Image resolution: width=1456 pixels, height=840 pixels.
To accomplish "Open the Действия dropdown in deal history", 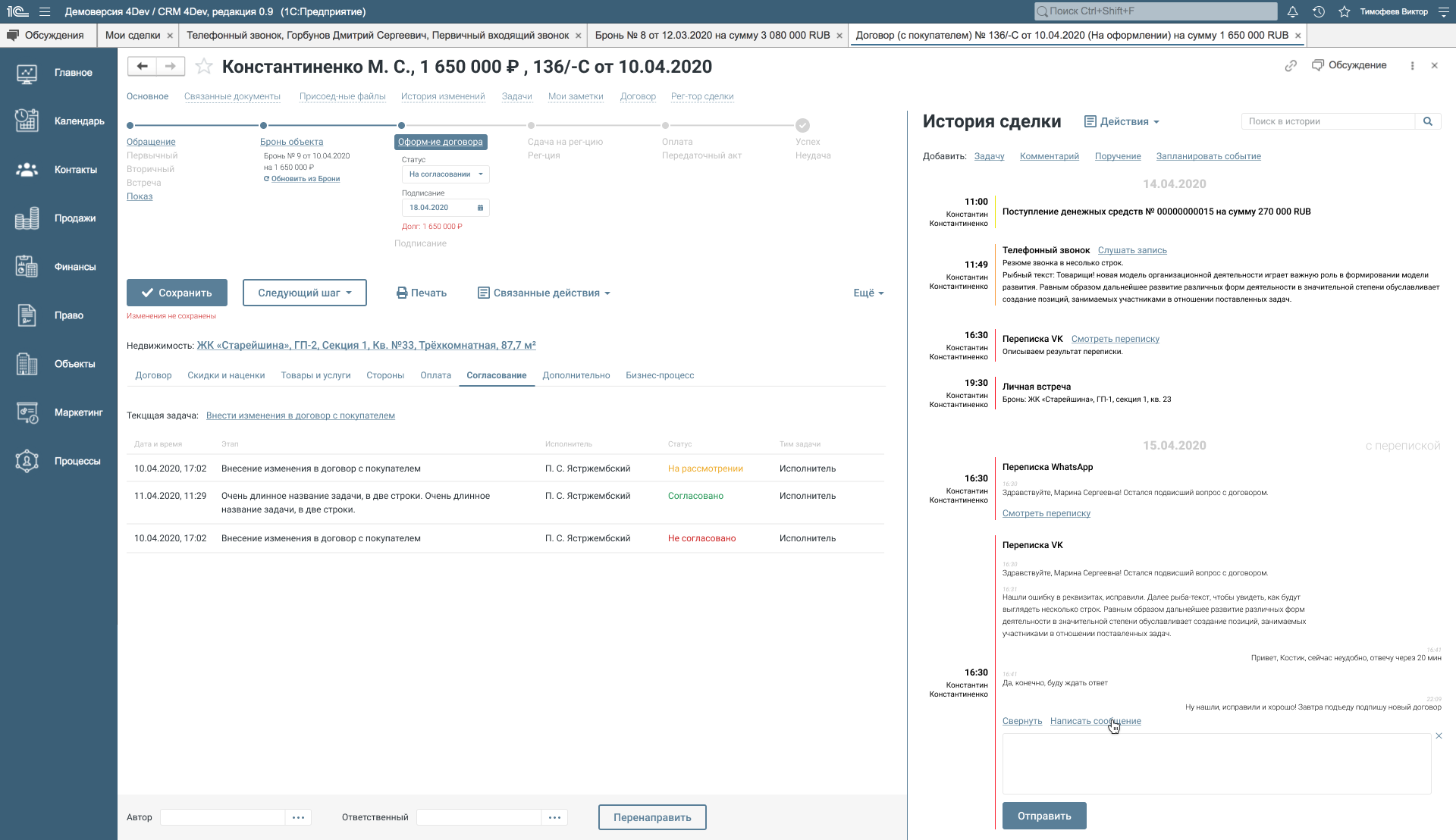I will (x=1121, y=121).
